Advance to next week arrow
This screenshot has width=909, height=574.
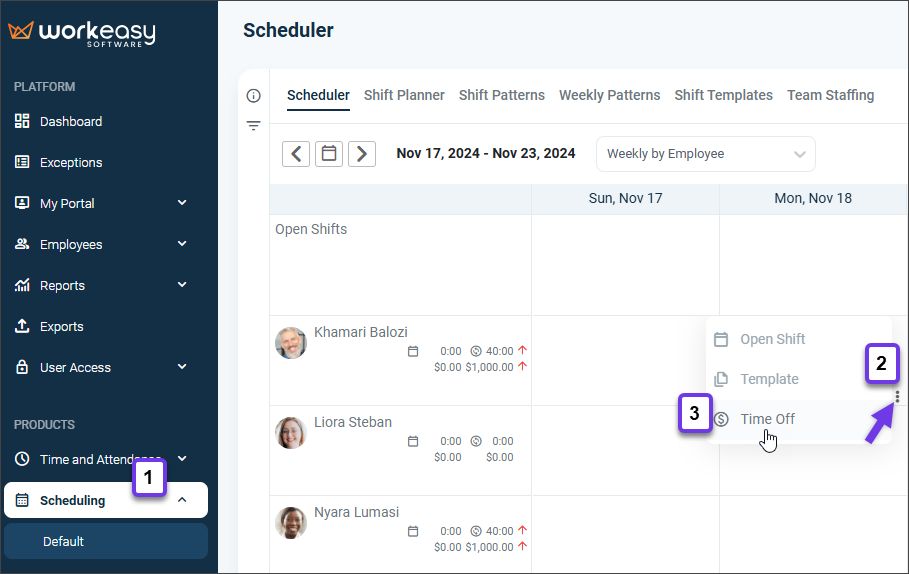coord(362,153)
